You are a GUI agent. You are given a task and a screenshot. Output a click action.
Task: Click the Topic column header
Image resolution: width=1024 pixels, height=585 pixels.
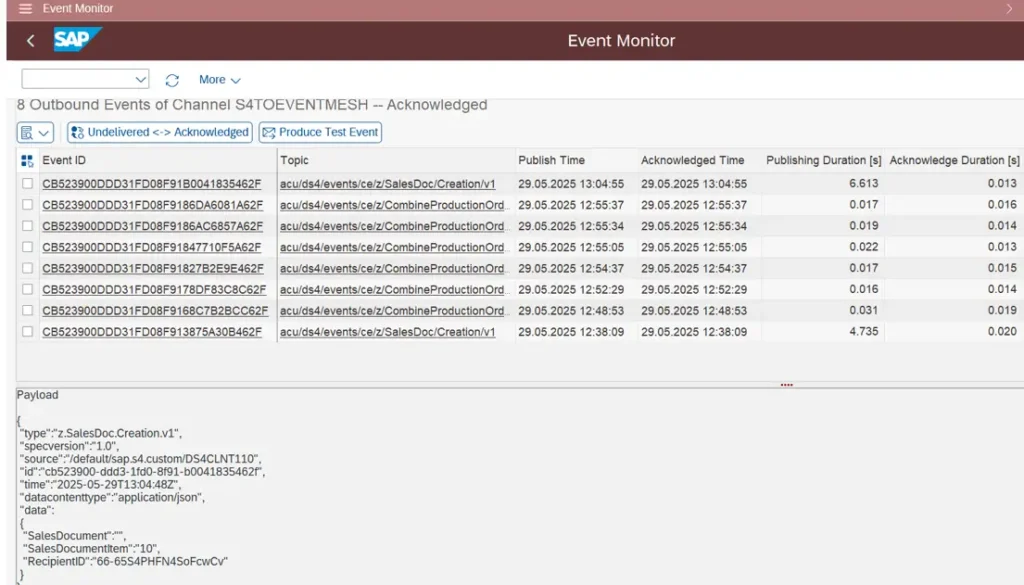[295, 160]
